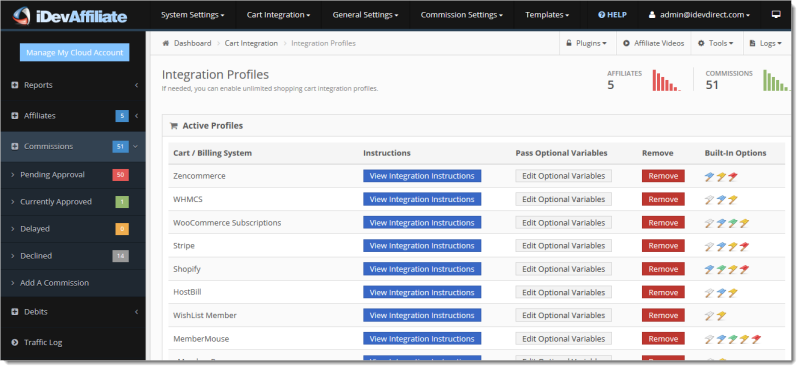
Task: Click the monitor icon in top bar
Action: point(776,15)
